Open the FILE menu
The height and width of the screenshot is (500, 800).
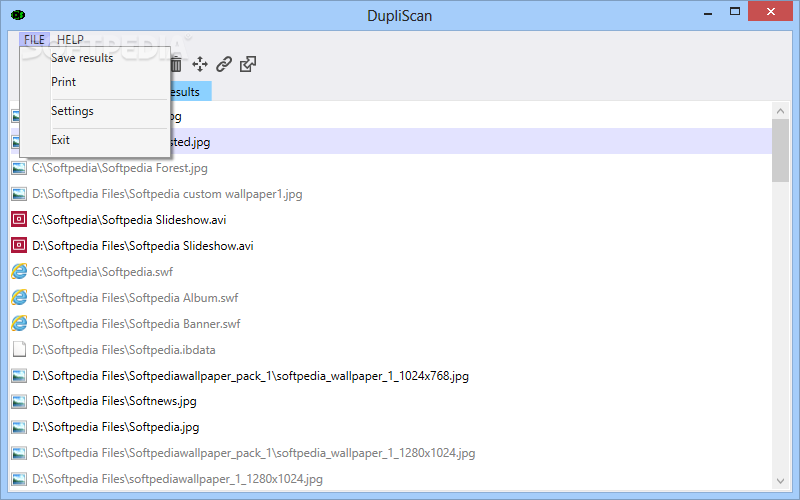(34, 39)
